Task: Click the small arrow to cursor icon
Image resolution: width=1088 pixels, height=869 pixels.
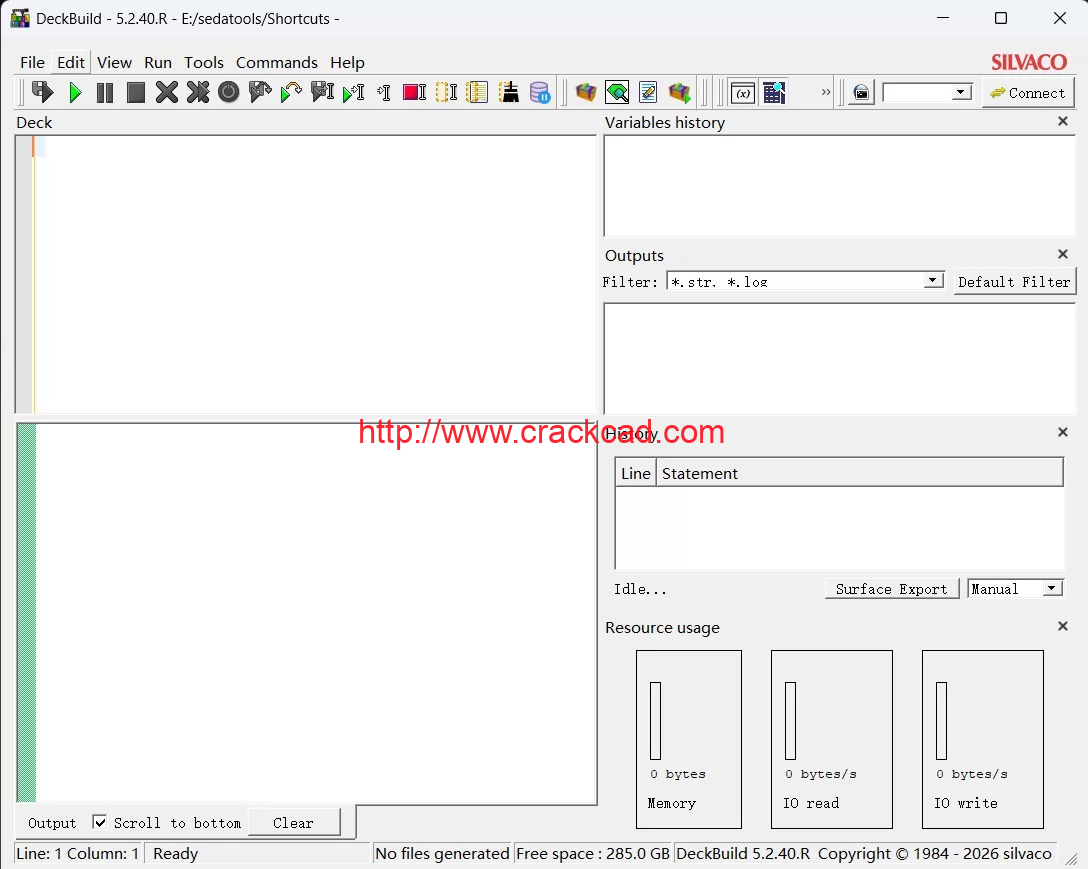Action: point(384,92)
